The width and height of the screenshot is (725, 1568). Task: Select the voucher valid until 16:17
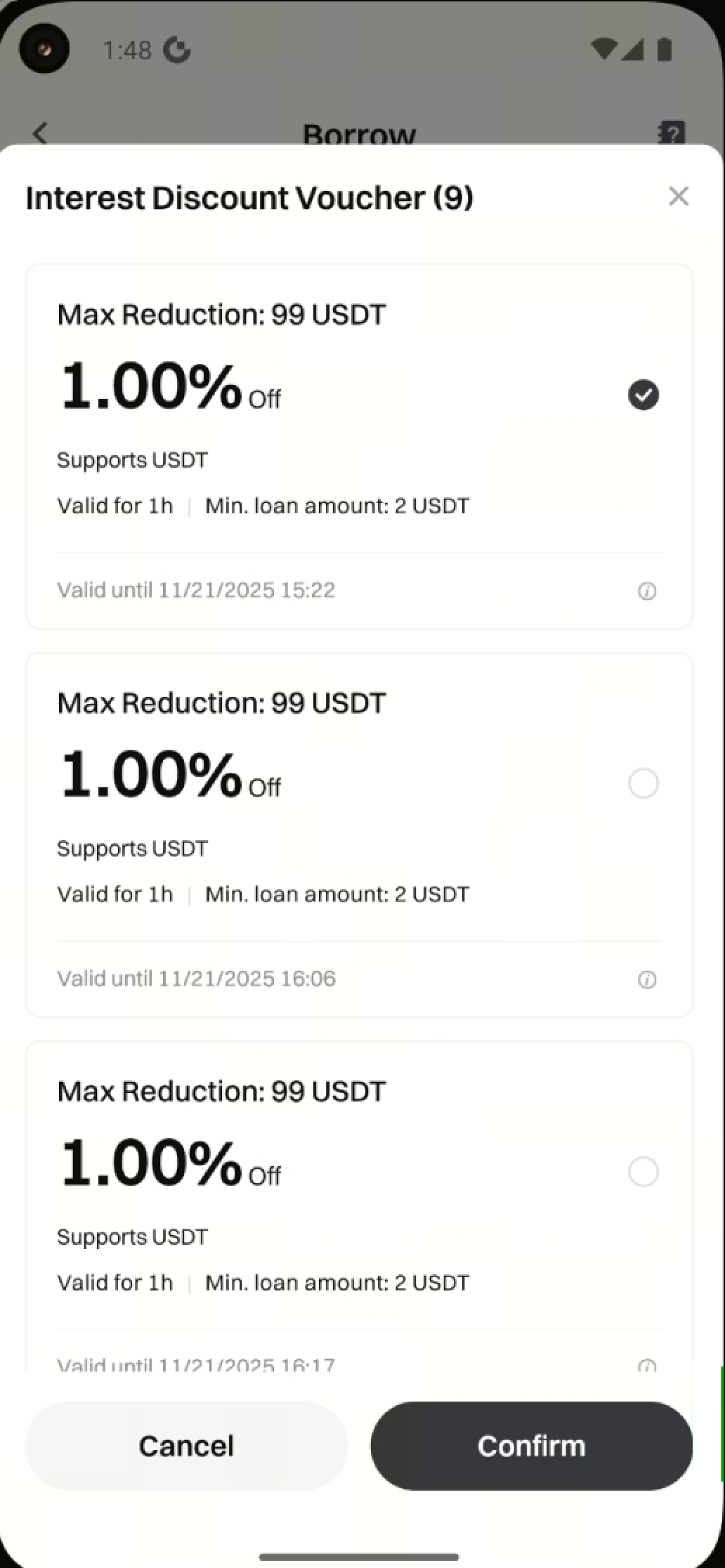pos(643,1172)
